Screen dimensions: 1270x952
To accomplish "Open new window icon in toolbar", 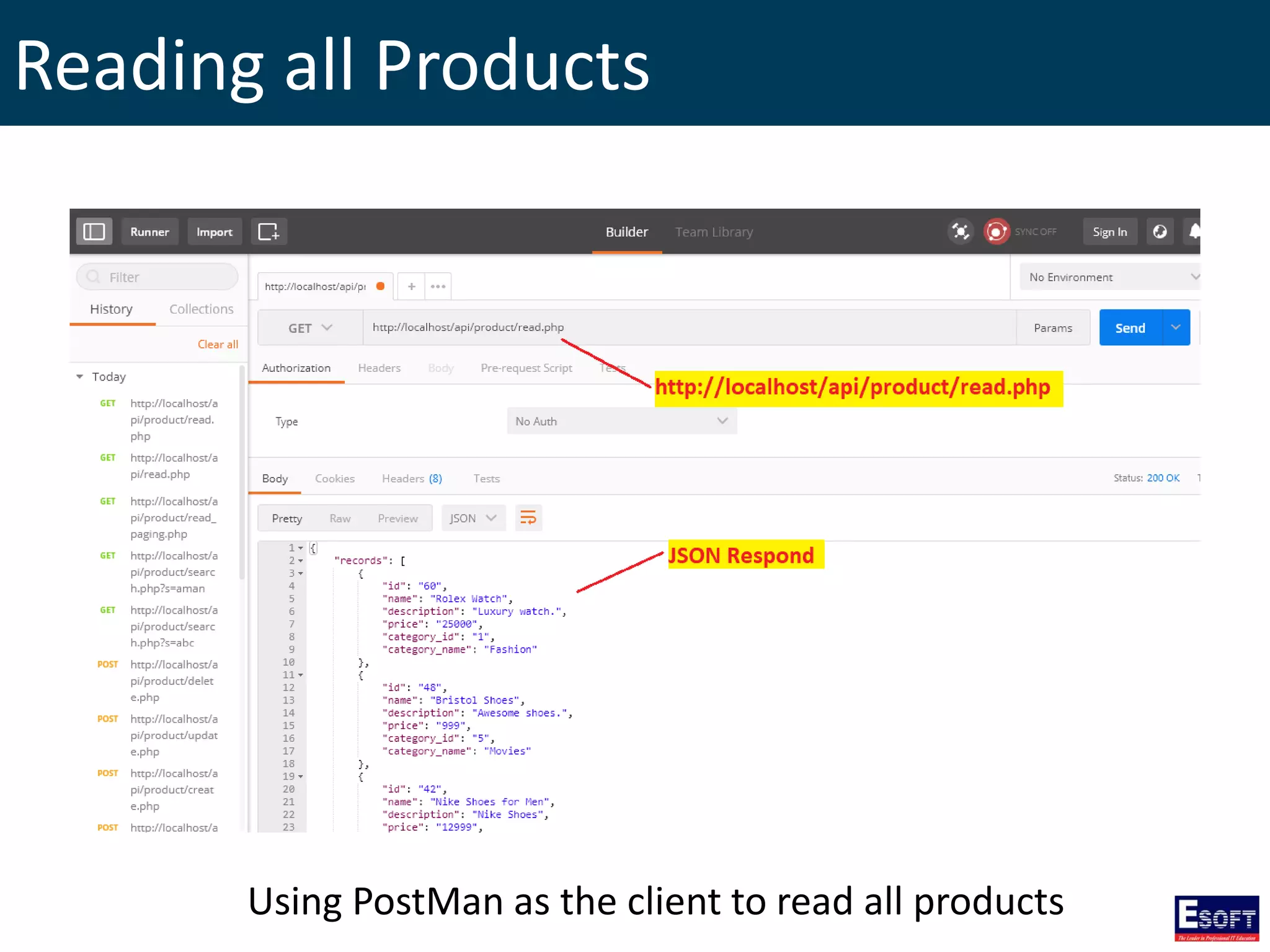I will (x=269, y=232).
